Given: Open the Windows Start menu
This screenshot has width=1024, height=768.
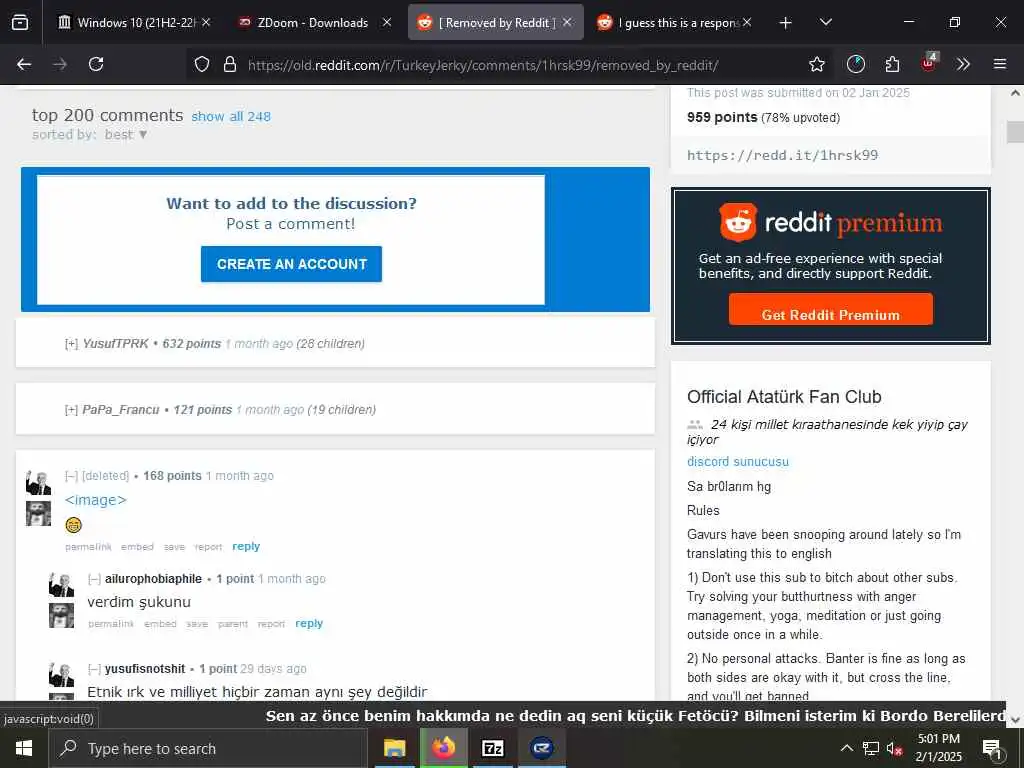Looking at the screenshot, I should click(x=24, y=748).
